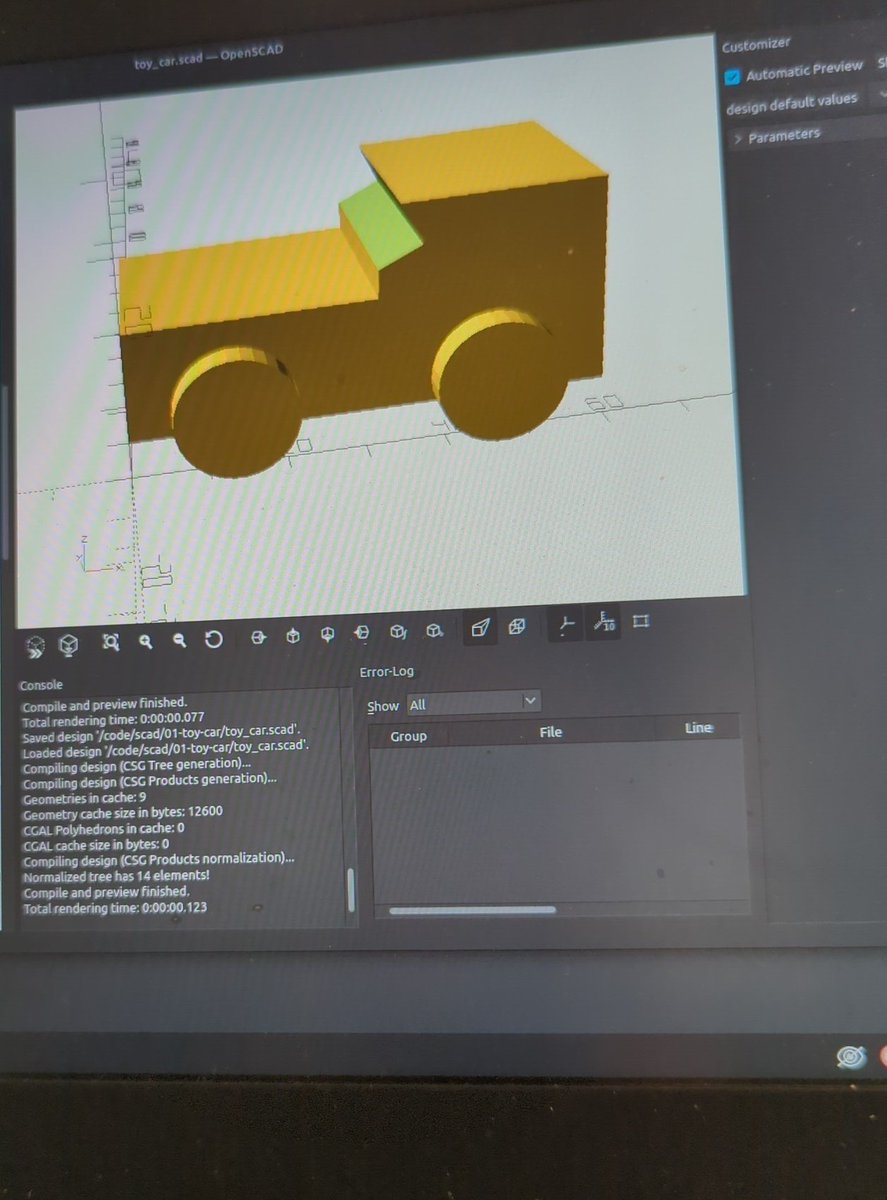The height and width of the screenshot is (1200, 887).
Task: Click 'CGAL Polyhedrons in cache: 0' line
Action: [103, 828]
